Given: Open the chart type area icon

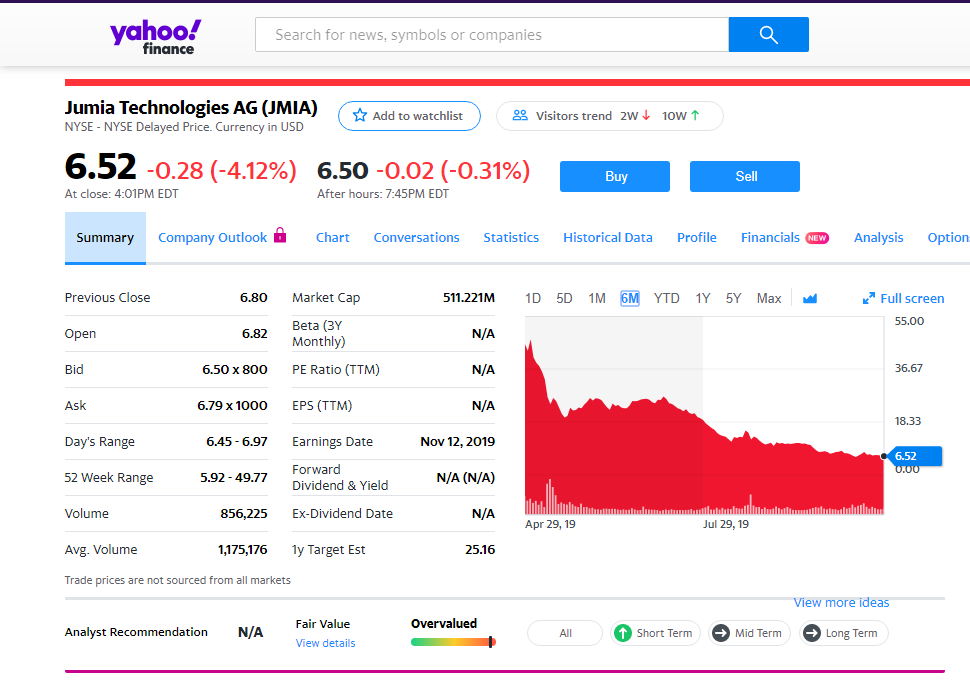Looking at the screenshot, I should (x=810, y=298).
